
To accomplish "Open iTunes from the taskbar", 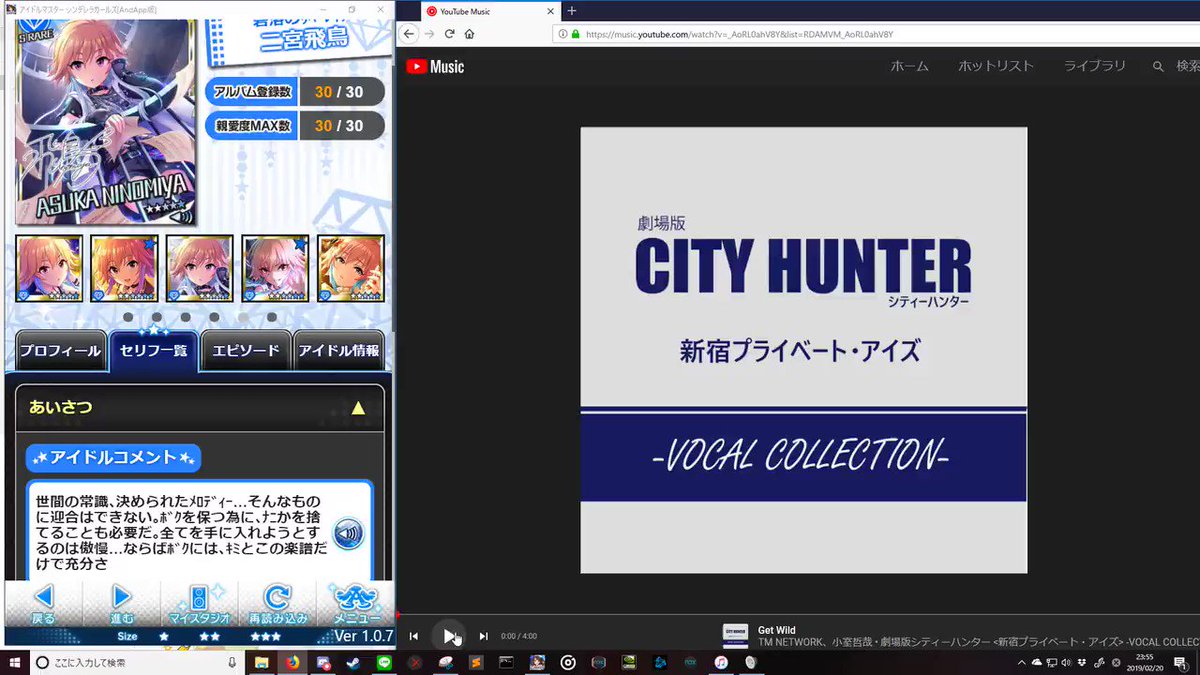I will 721,662.
